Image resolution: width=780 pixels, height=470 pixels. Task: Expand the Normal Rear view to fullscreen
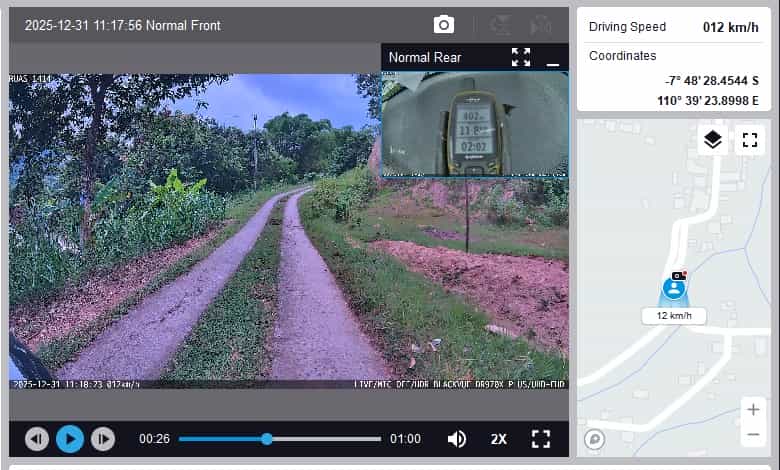pos(520,57)
